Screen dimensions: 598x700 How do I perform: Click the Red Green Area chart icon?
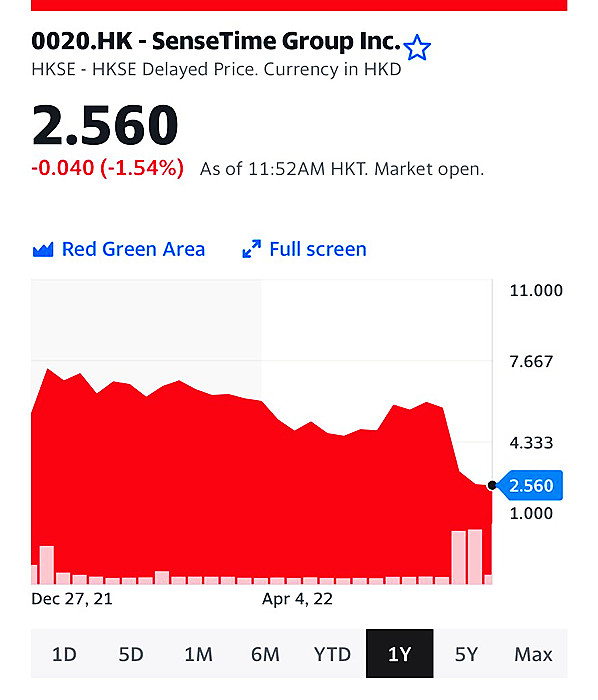coord(43,250)
